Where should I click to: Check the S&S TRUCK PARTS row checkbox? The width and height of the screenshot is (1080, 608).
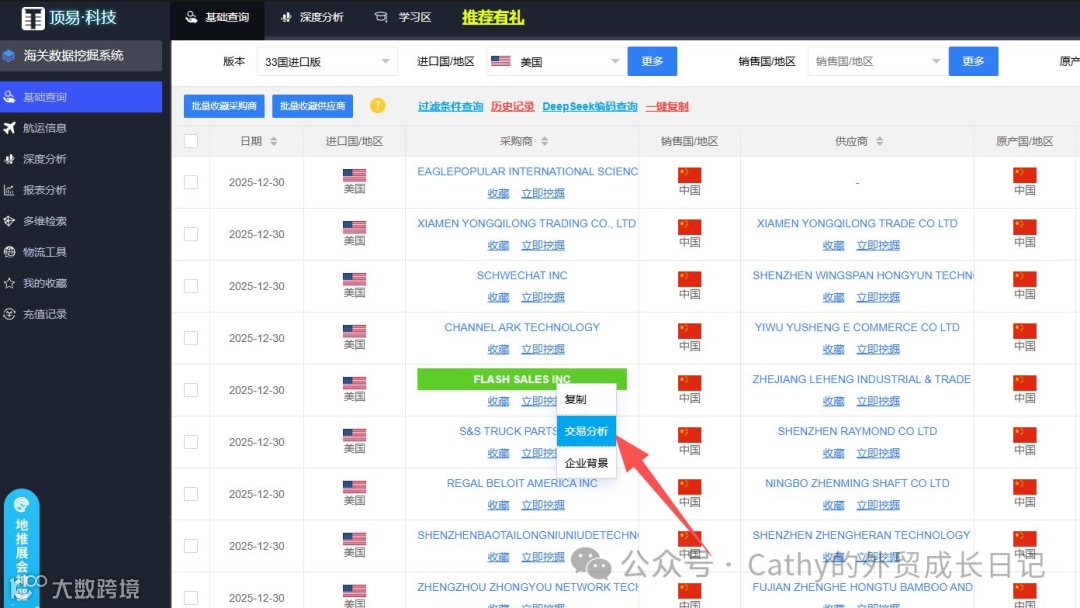tap(191, 442)
